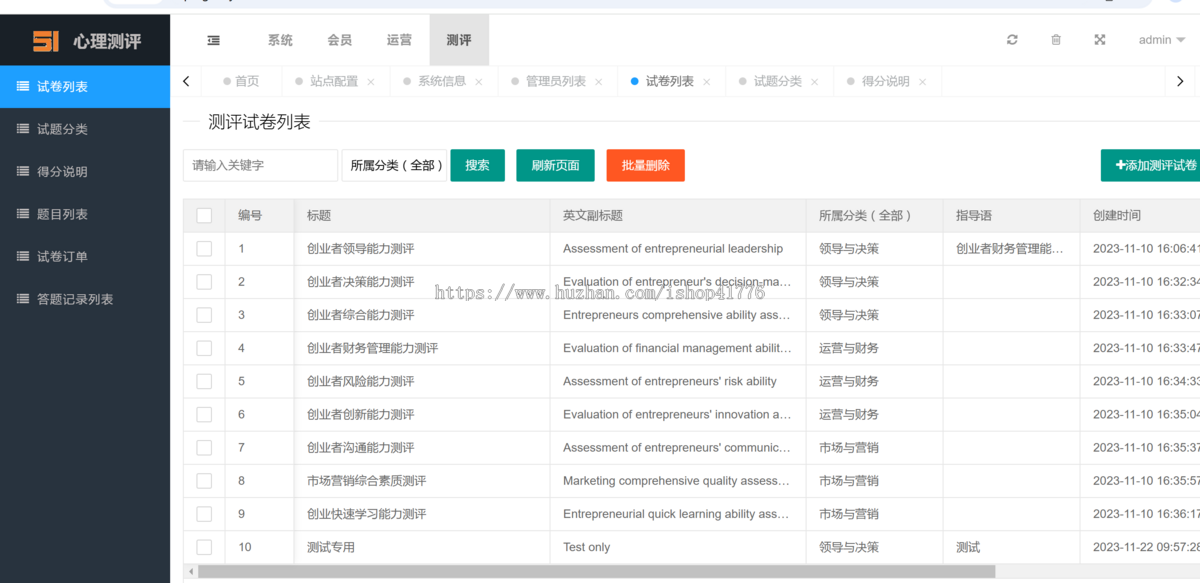Open 得分说明 in the sidebar
This screenshot has height=583, width=1200.
pyautogui.click(x=85, y=172)
